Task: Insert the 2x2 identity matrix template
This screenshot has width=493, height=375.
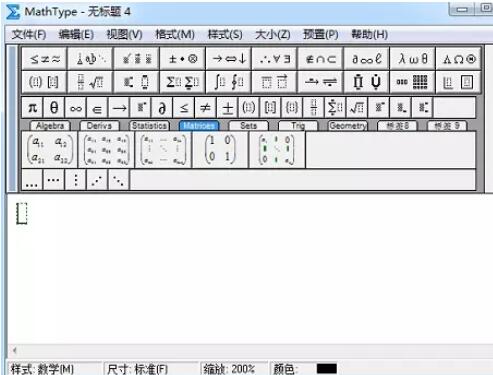Action: coord(220,150)
